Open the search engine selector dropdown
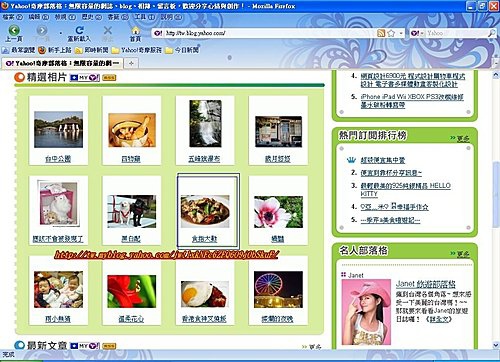Viewport: 500px width, 362px height. point(418,33)
